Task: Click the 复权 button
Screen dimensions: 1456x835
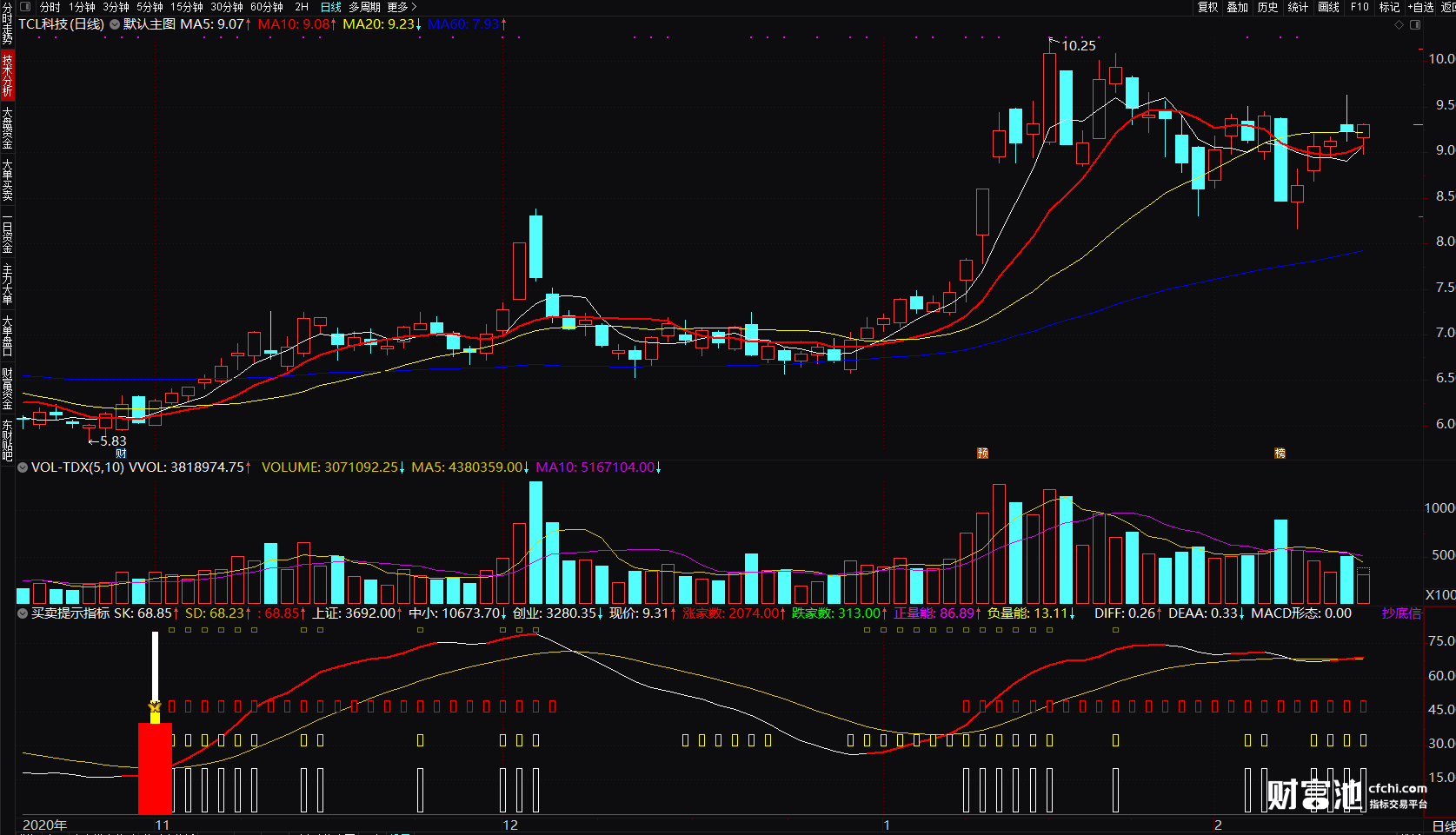Action: [1208, 7]
